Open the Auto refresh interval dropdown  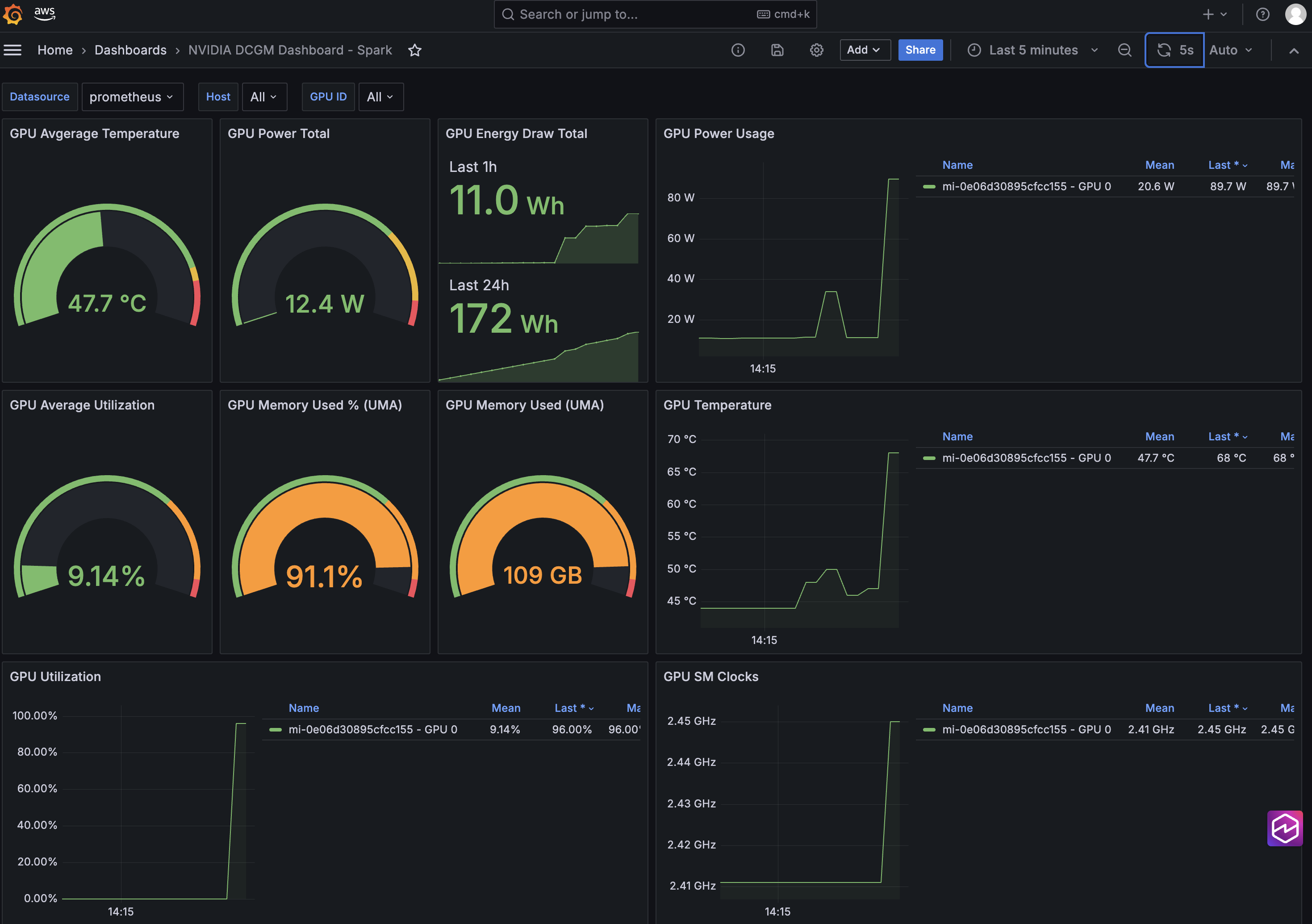click(1230, 50)
